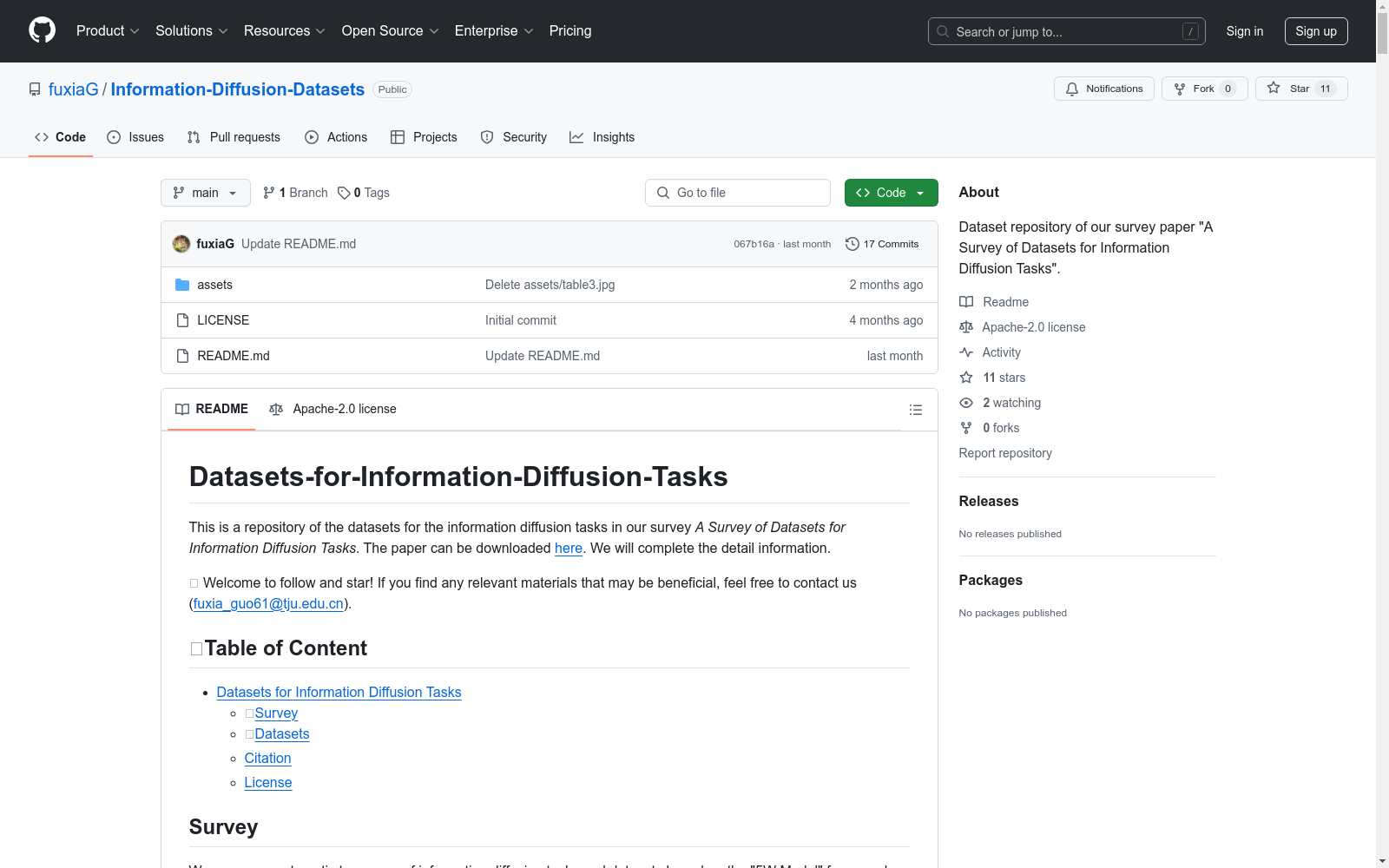The height and width of the screenshot is (868, 1389).
Task: Open the assets folder
Action: tap(214, 285)
